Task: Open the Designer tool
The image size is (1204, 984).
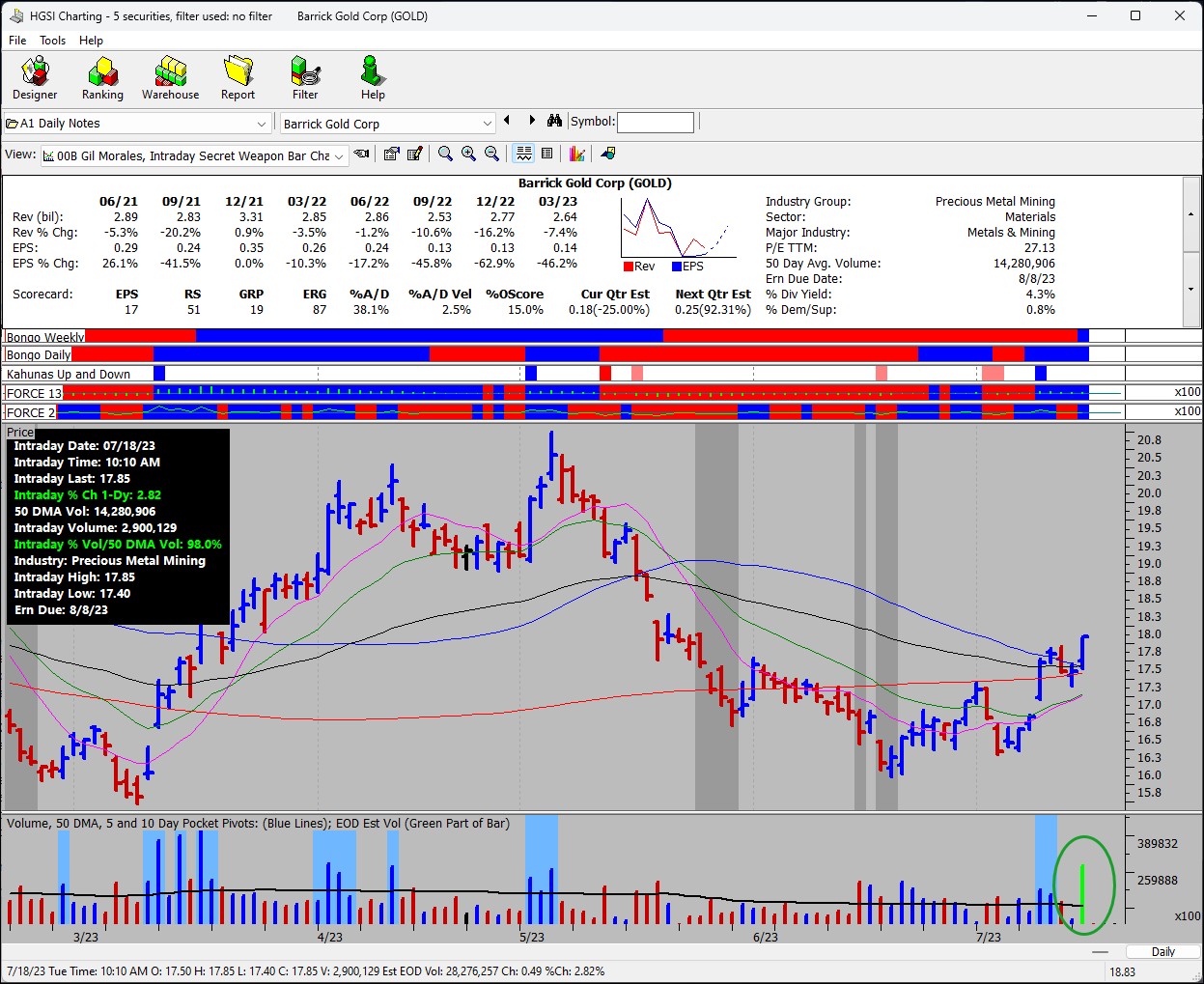Action: pyautogui.click(x=35, y=77)
